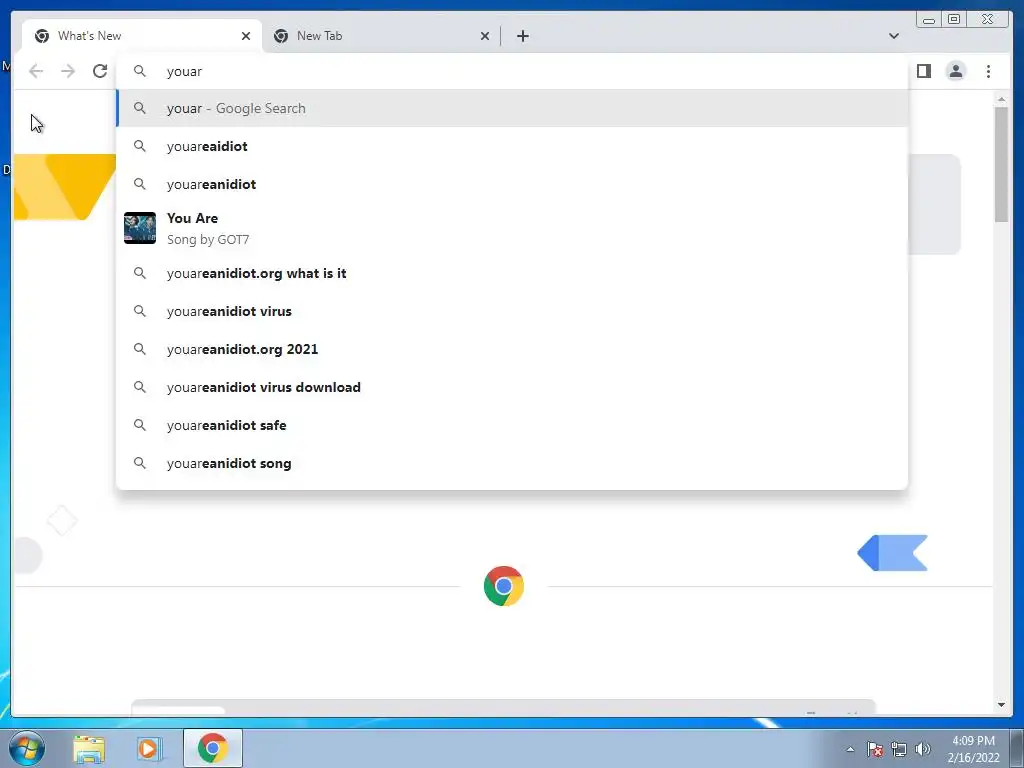Click the scrollbar down arrow

point(1001,705)
